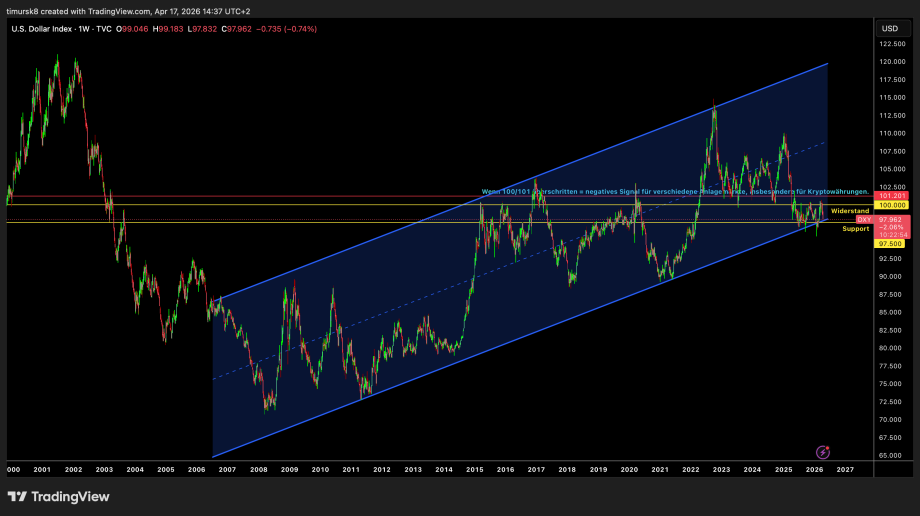Click 2020 on the time axis
920x516 pixels.
(629, 469)
